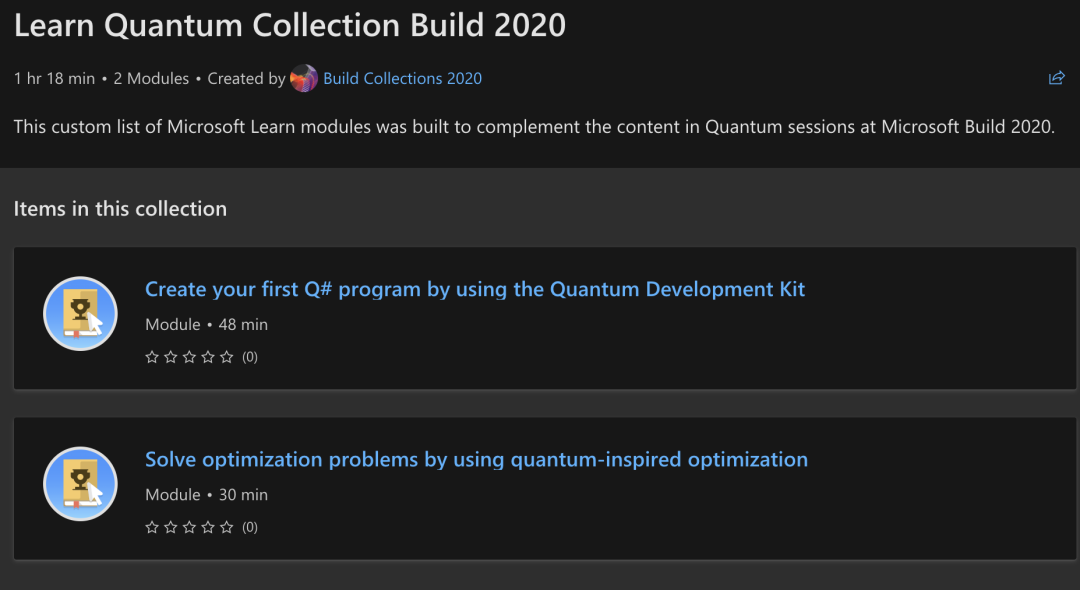Viewport: 1080px width, 590px height.
Task: Rate the Q# module one star
Action: point(152,357)
